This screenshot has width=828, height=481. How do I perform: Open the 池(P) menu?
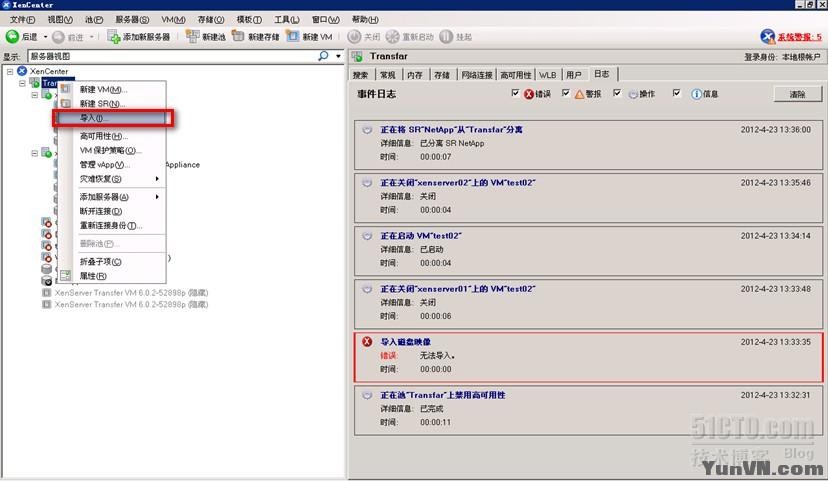tap(94, 20)
